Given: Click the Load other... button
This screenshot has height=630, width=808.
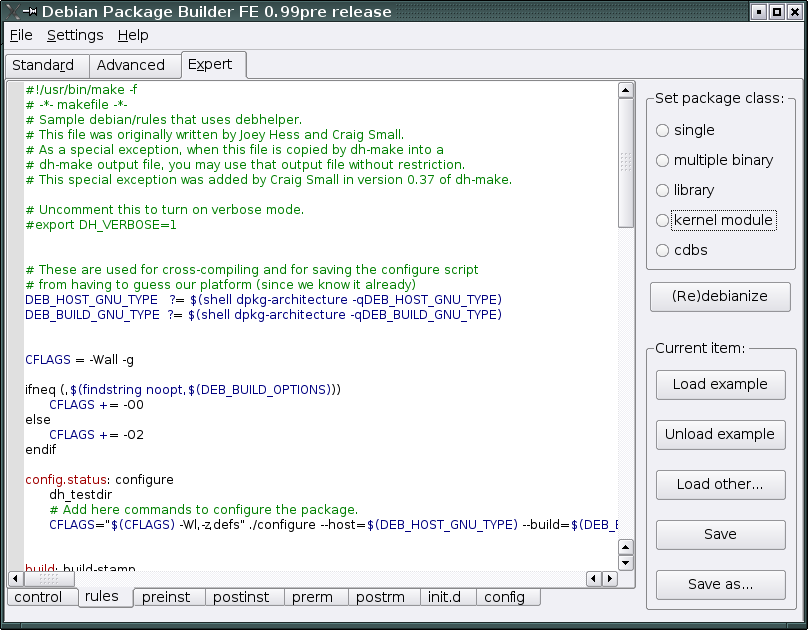Looking at the screenshot, I should [720, 485].
